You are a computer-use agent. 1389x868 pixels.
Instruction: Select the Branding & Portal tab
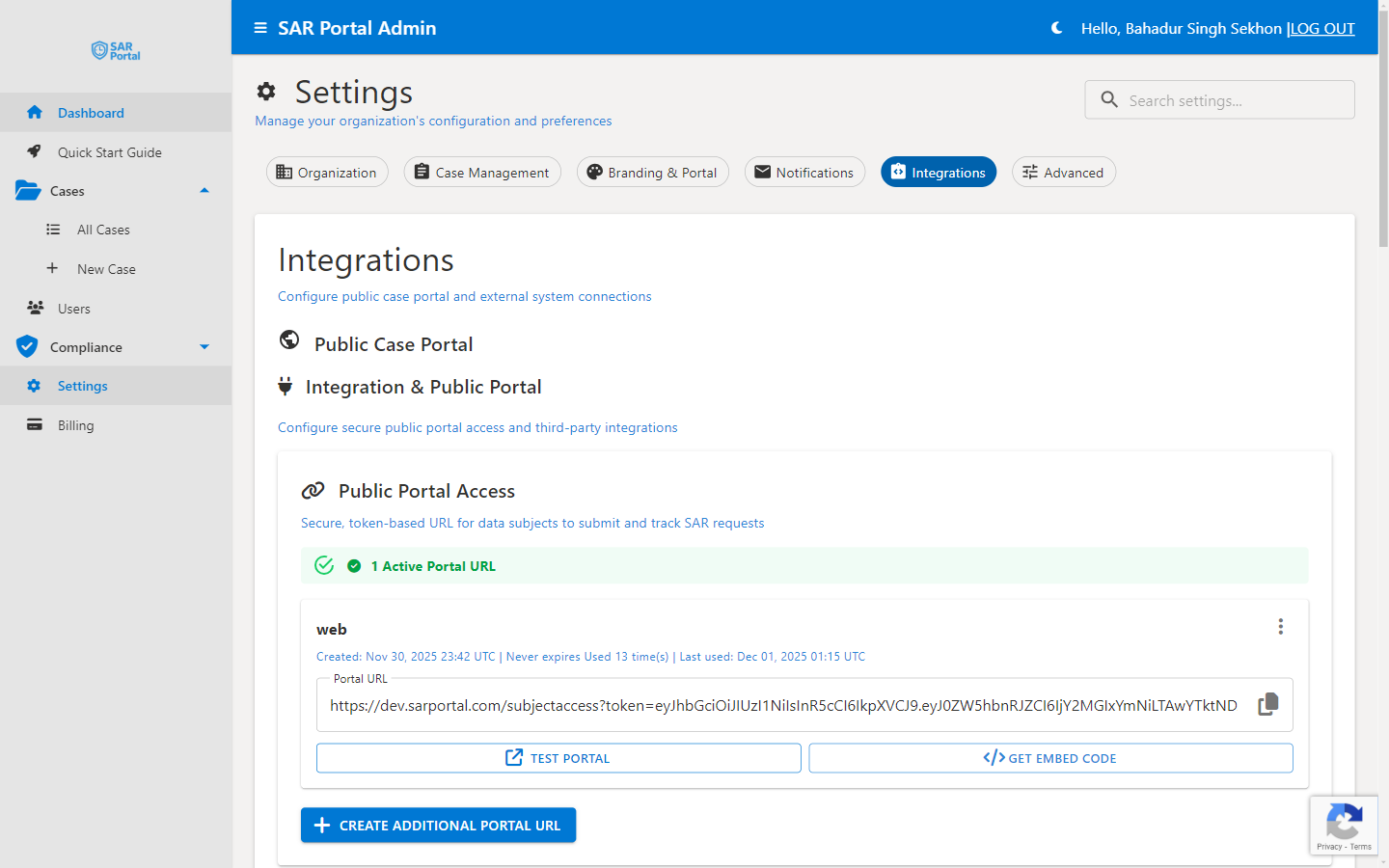652,172
